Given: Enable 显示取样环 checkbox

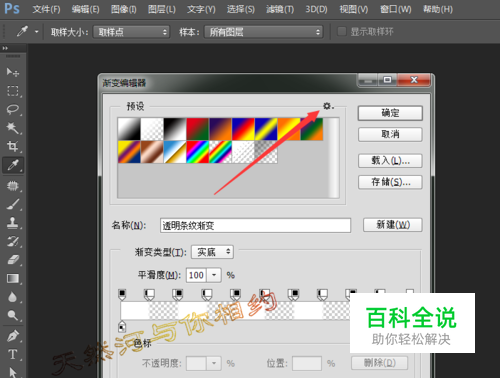Looking at the screenshot, I should [x=342, y=32].
